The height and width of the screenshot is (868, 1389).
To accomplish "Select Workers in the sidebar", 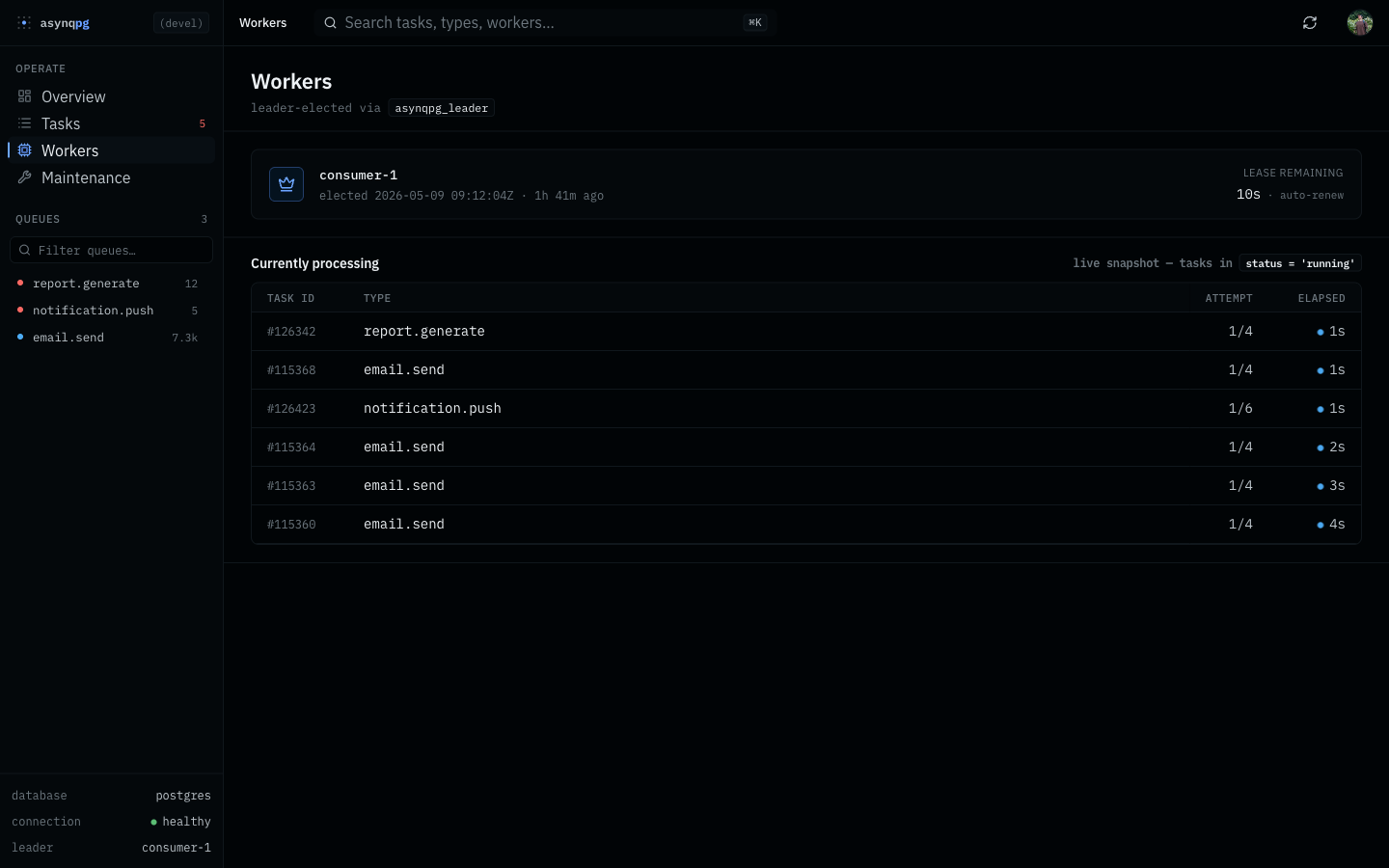I will [x=111, y=150].
